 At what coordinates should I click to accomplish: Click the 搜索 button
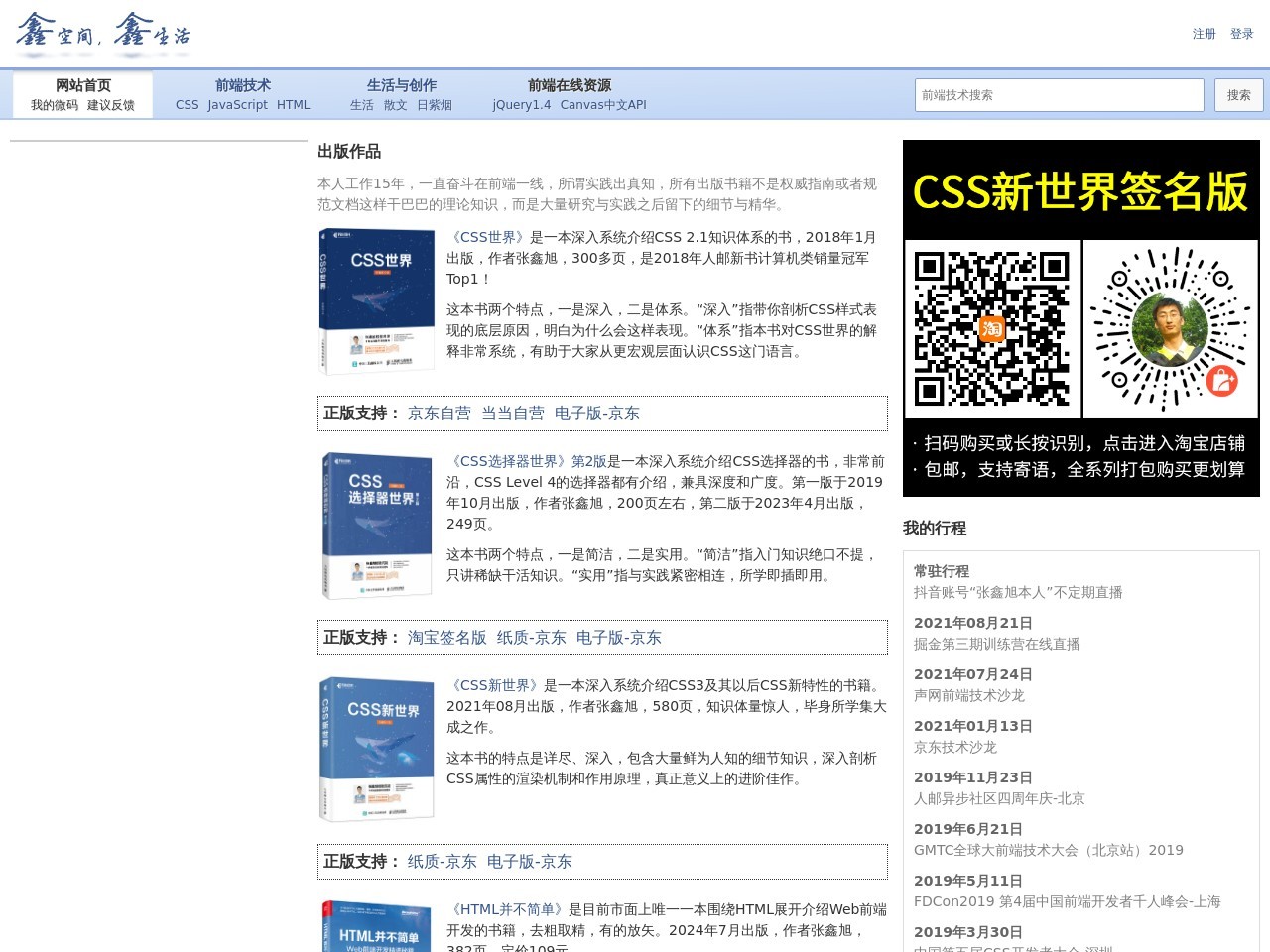click(x=1238, y=95)
